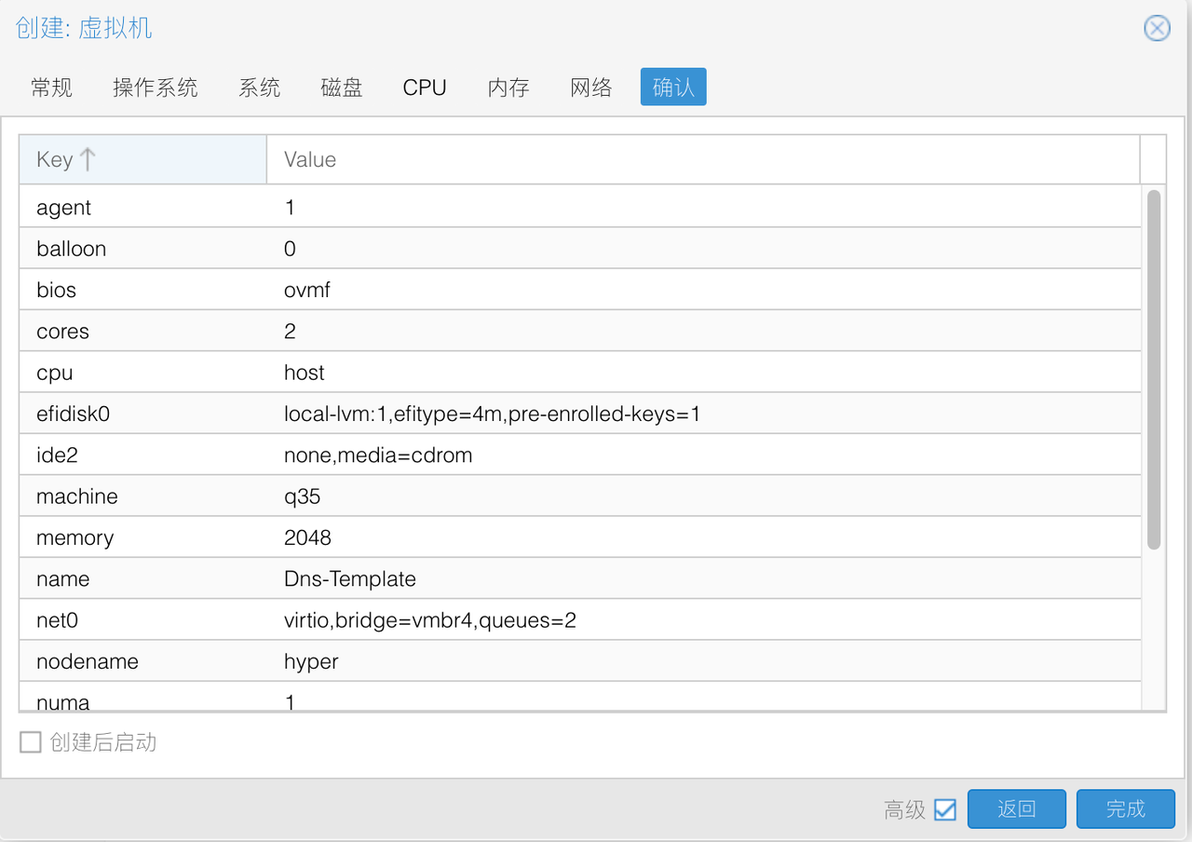Select the net0 row

click(x=580, y=620)
